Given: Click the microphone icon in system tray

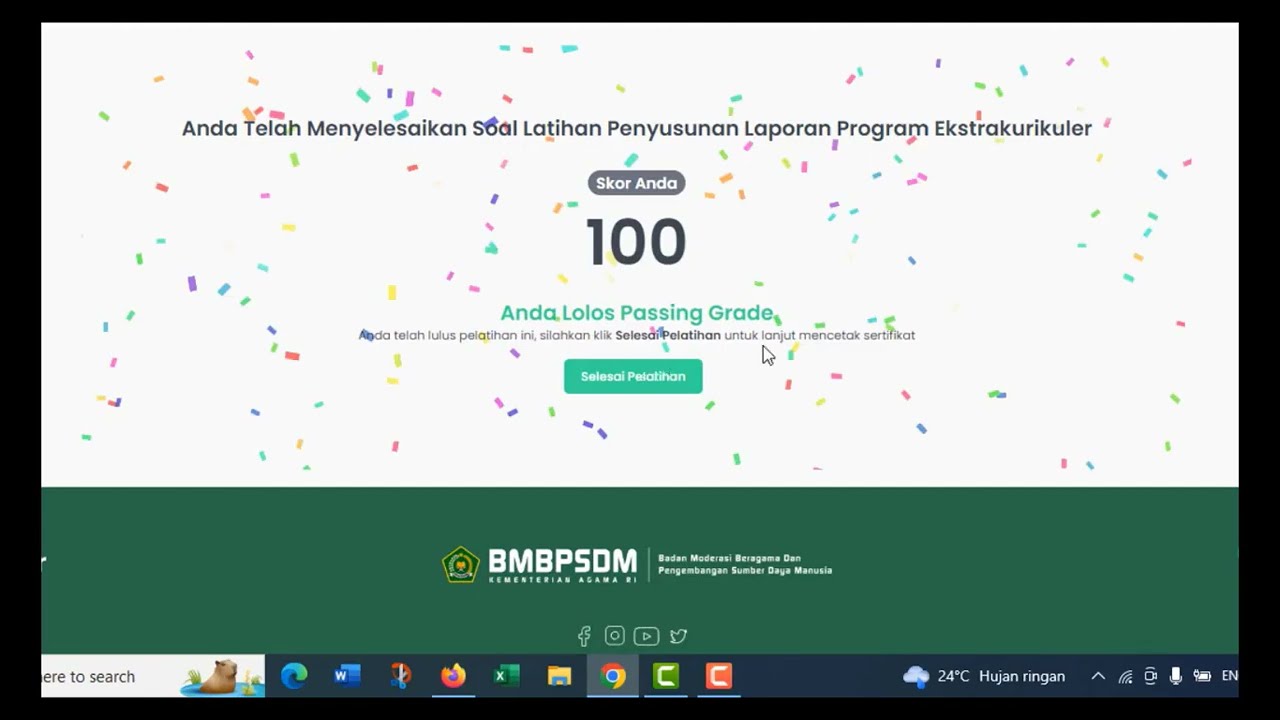Looking at the screenshot, I should (x=1176, y=677).
